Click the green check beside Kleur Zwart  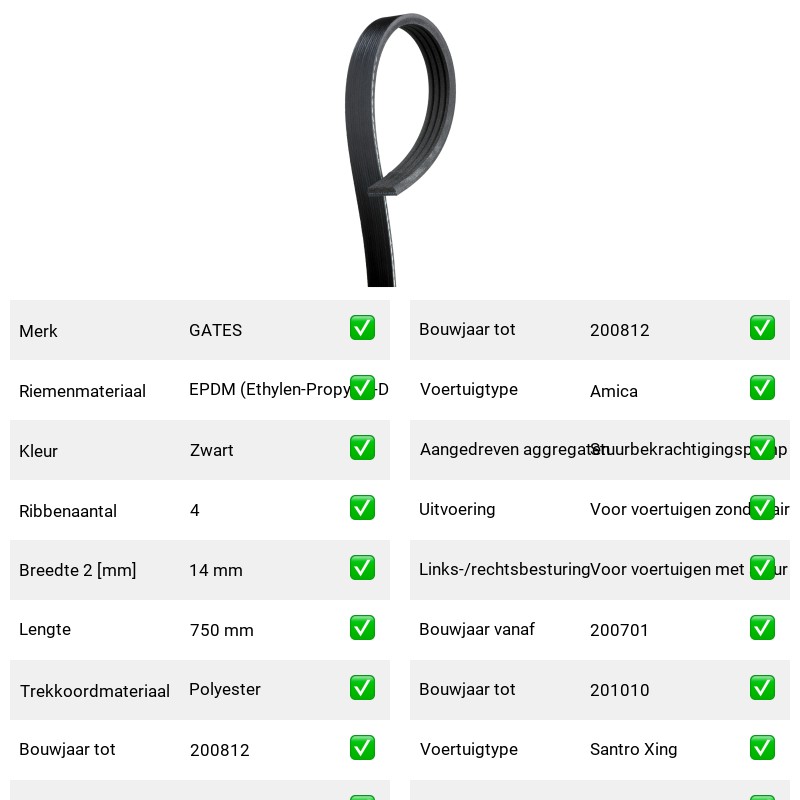(362, 447)
